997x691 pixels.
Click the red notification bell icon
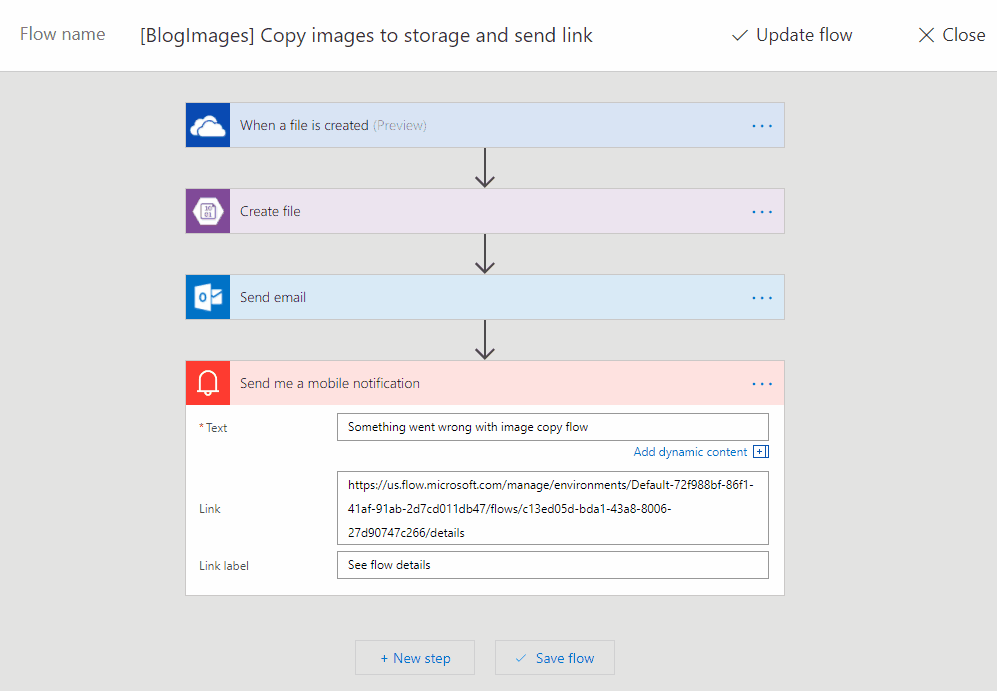(208, 383)
